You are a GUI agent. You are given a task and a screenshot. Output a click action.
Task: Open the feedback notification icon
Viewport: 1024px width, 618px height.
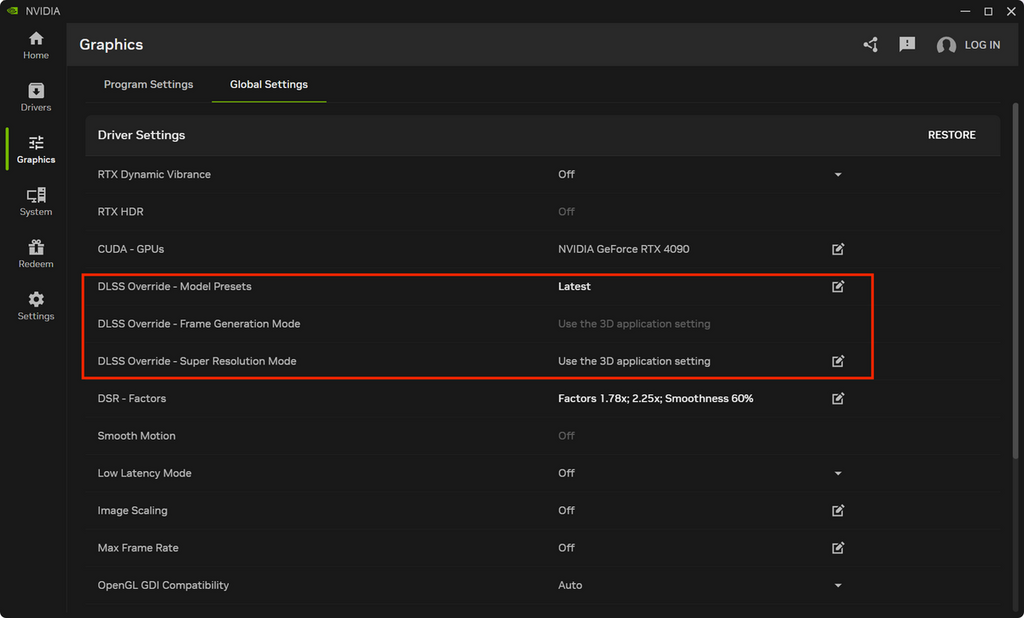[907, 44]
